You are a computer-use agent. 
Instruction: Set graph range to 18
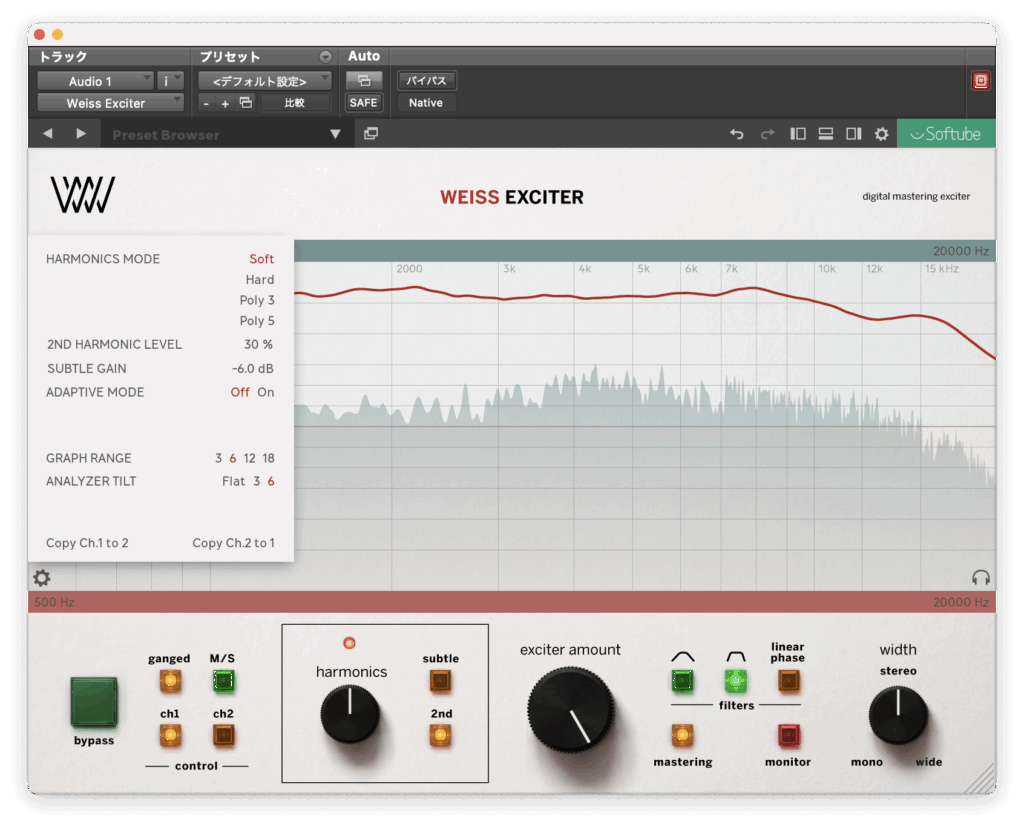[268, 458]
